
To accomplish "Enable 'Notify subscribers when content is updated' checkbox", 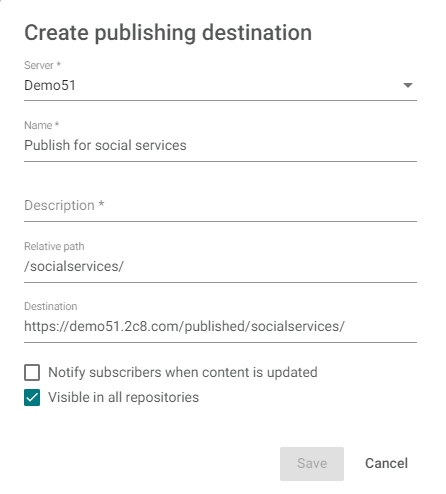I will pyautogui.click(x=32, y=372).
